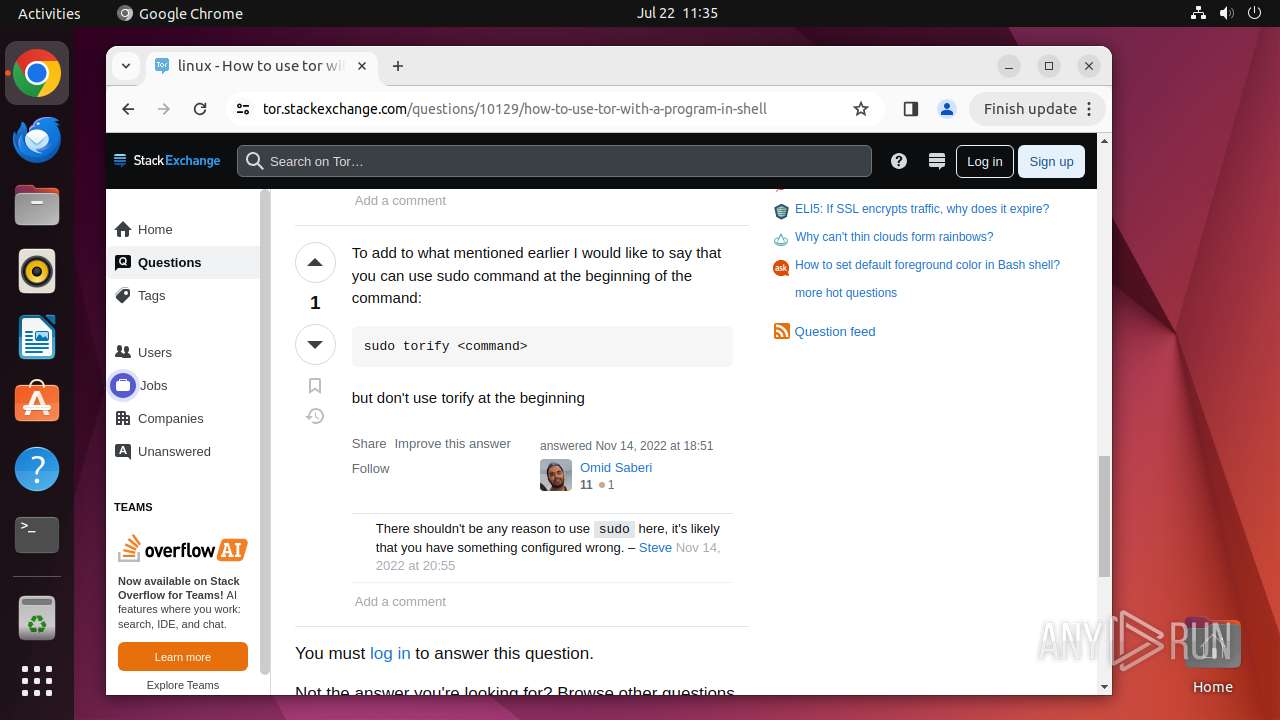Open the Activities overview
Viewport: 1280px width, 720px height.
click(x=49, y=13)
